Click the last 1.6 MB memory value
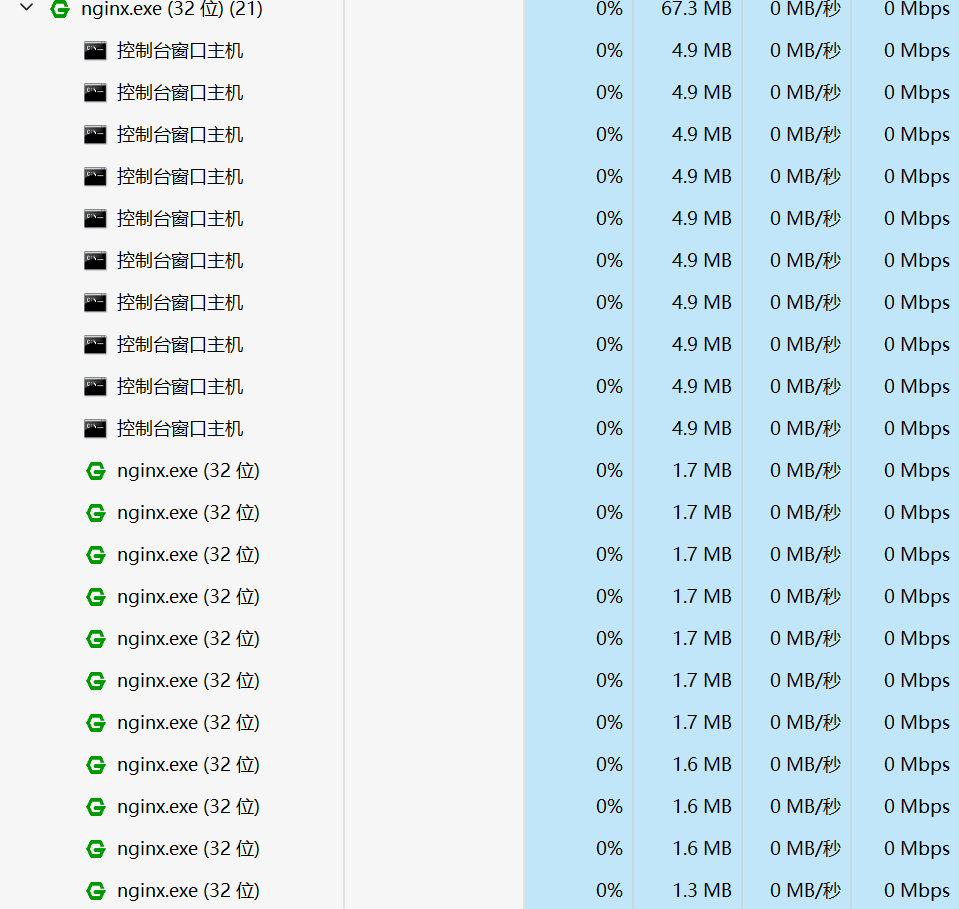Image resolution: width=959 pixels, height=909 pixels. (702, 848)
